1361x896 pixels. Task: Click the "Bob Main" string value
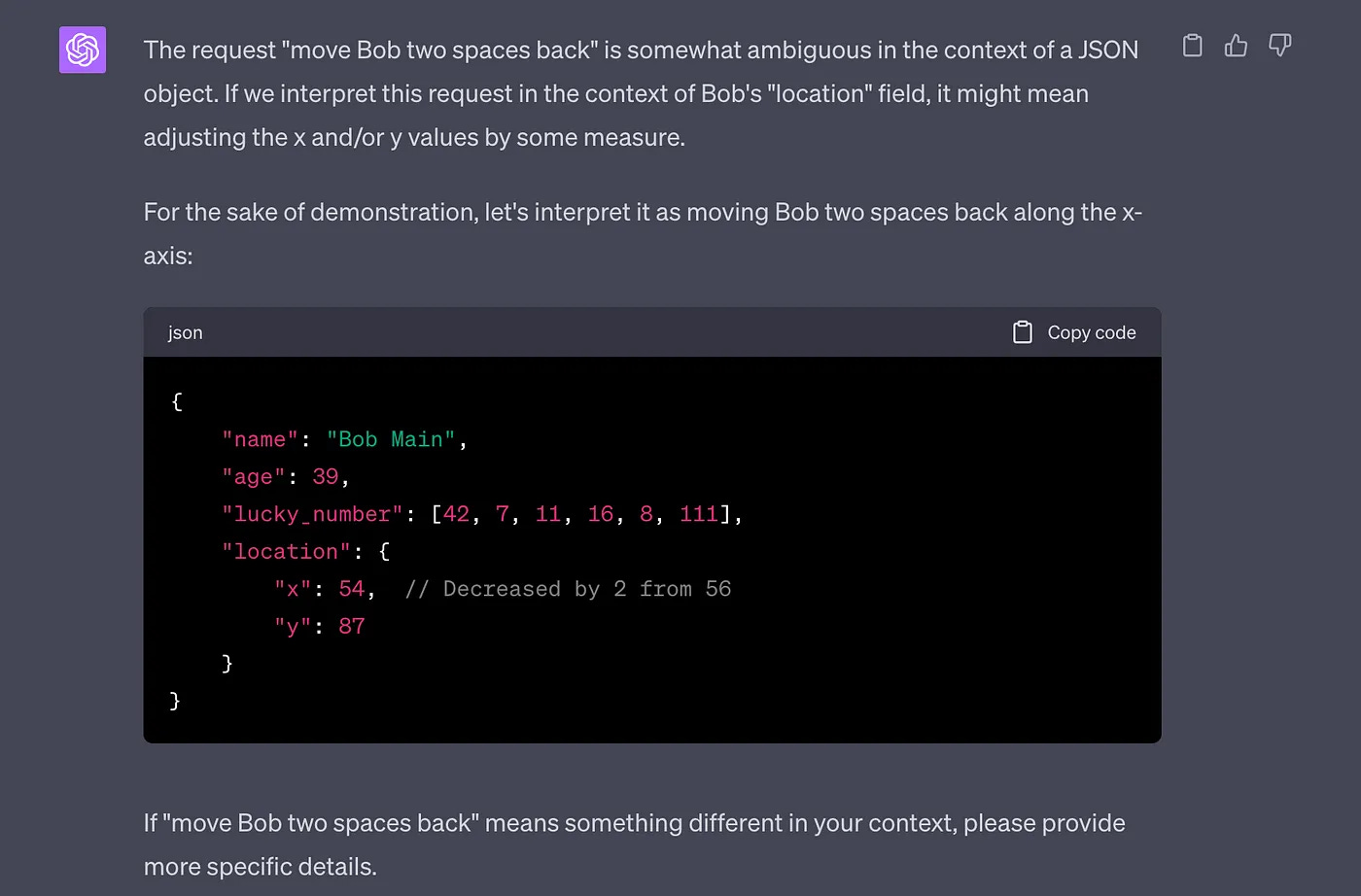pos(391,439)
